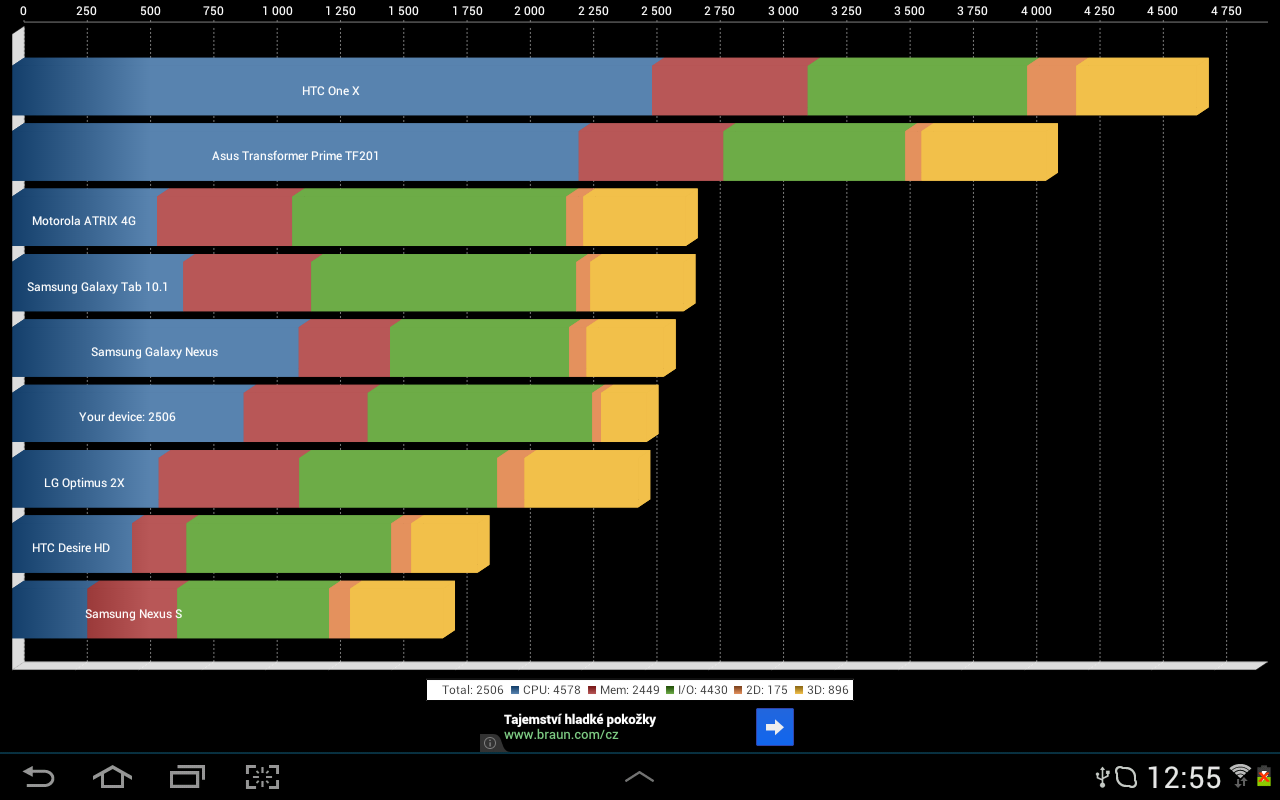Image resolution: width=1280 pixels, height=800 pixels.
Task: Tap the smart screen icon near the USB symbol
Action: pos(1126,777)
